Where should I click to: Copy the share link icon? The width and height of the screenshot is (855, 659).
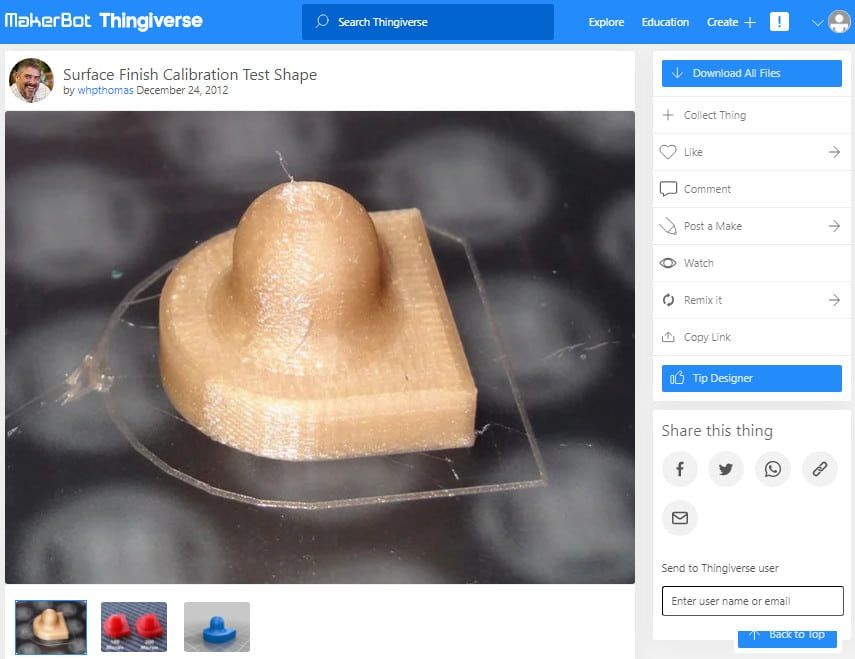(820, 469)
